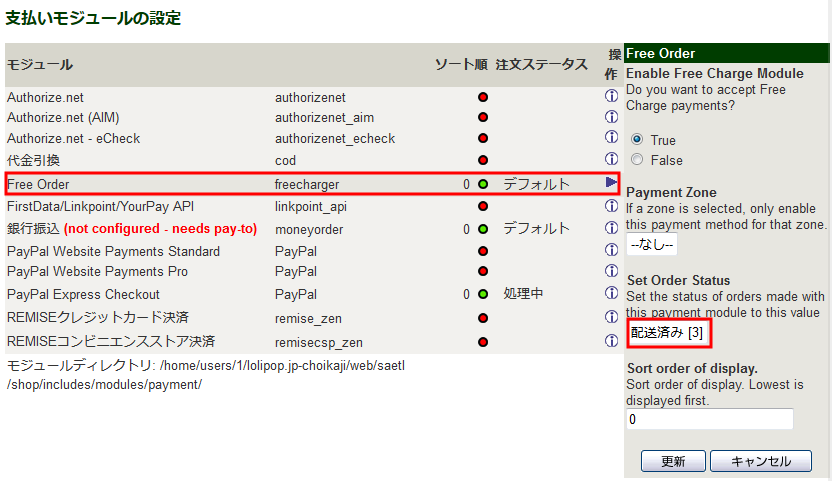832x481 pixels.
Task: Click the 更新 update button
Action: 673,461
